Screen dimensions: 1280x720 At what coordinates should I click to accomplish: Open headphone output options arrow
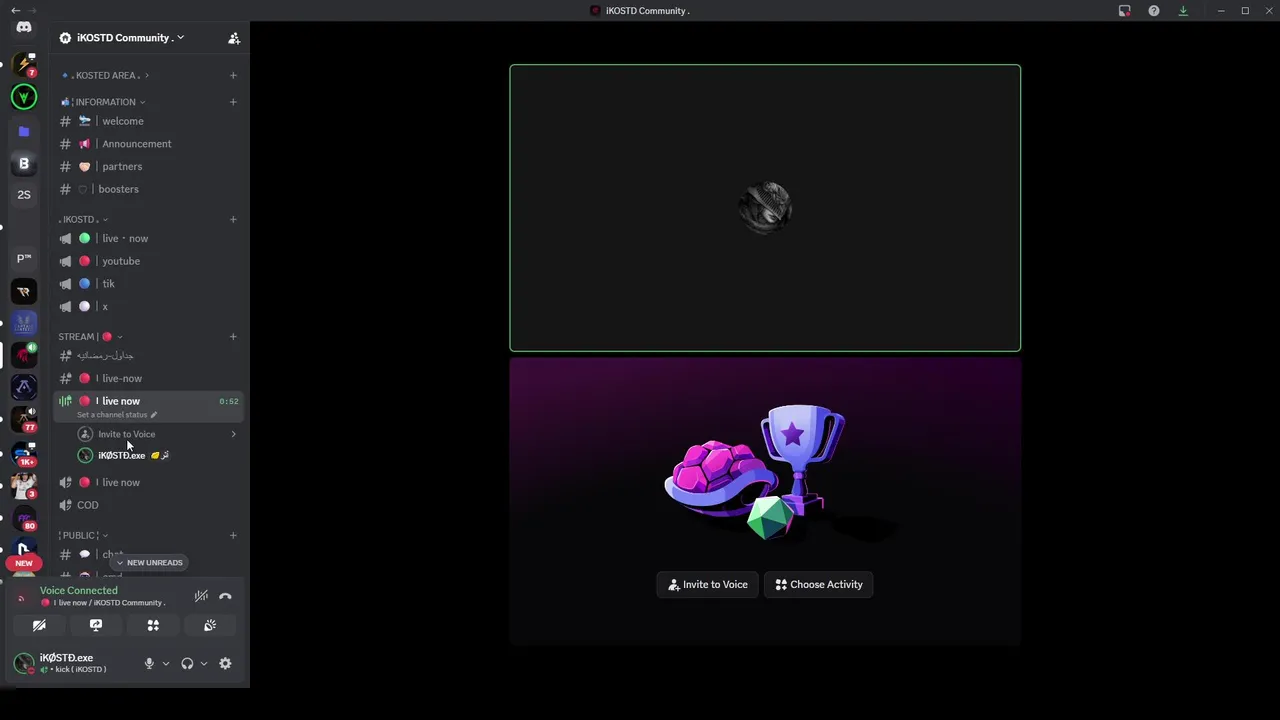[x=204, y=663]
